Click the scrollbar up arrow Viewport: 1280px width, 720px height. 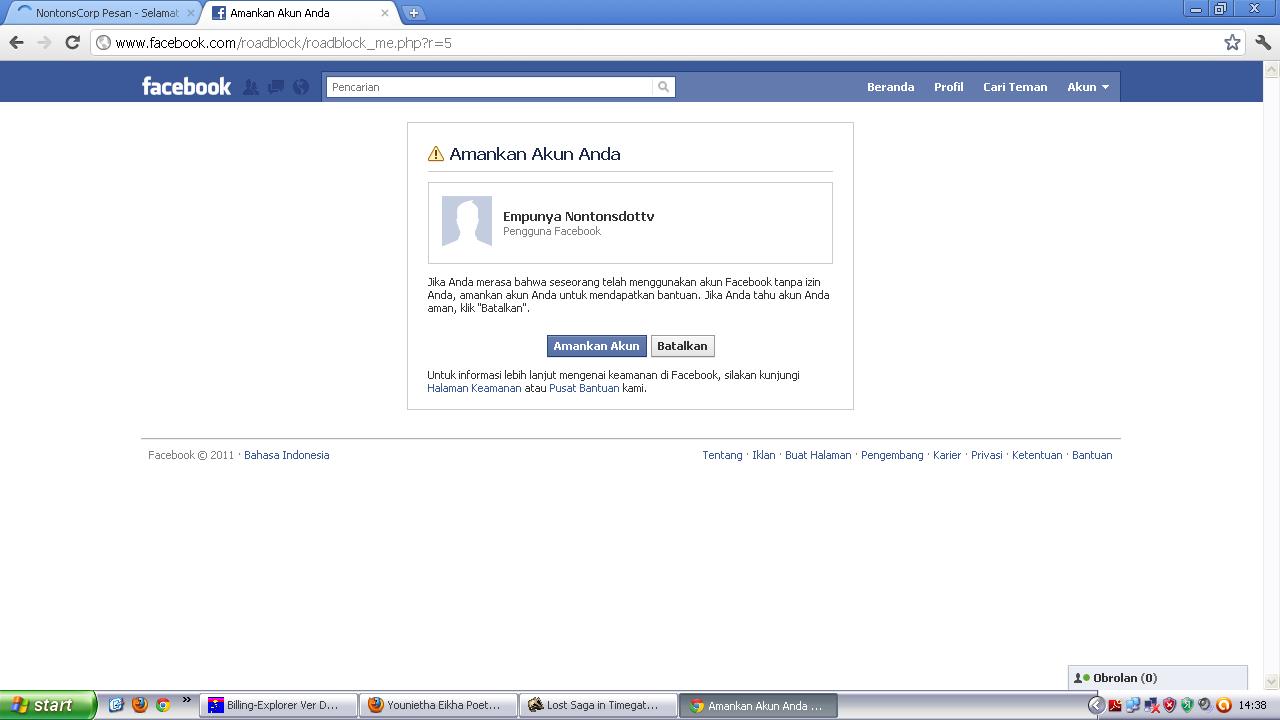click(1272, 70)
